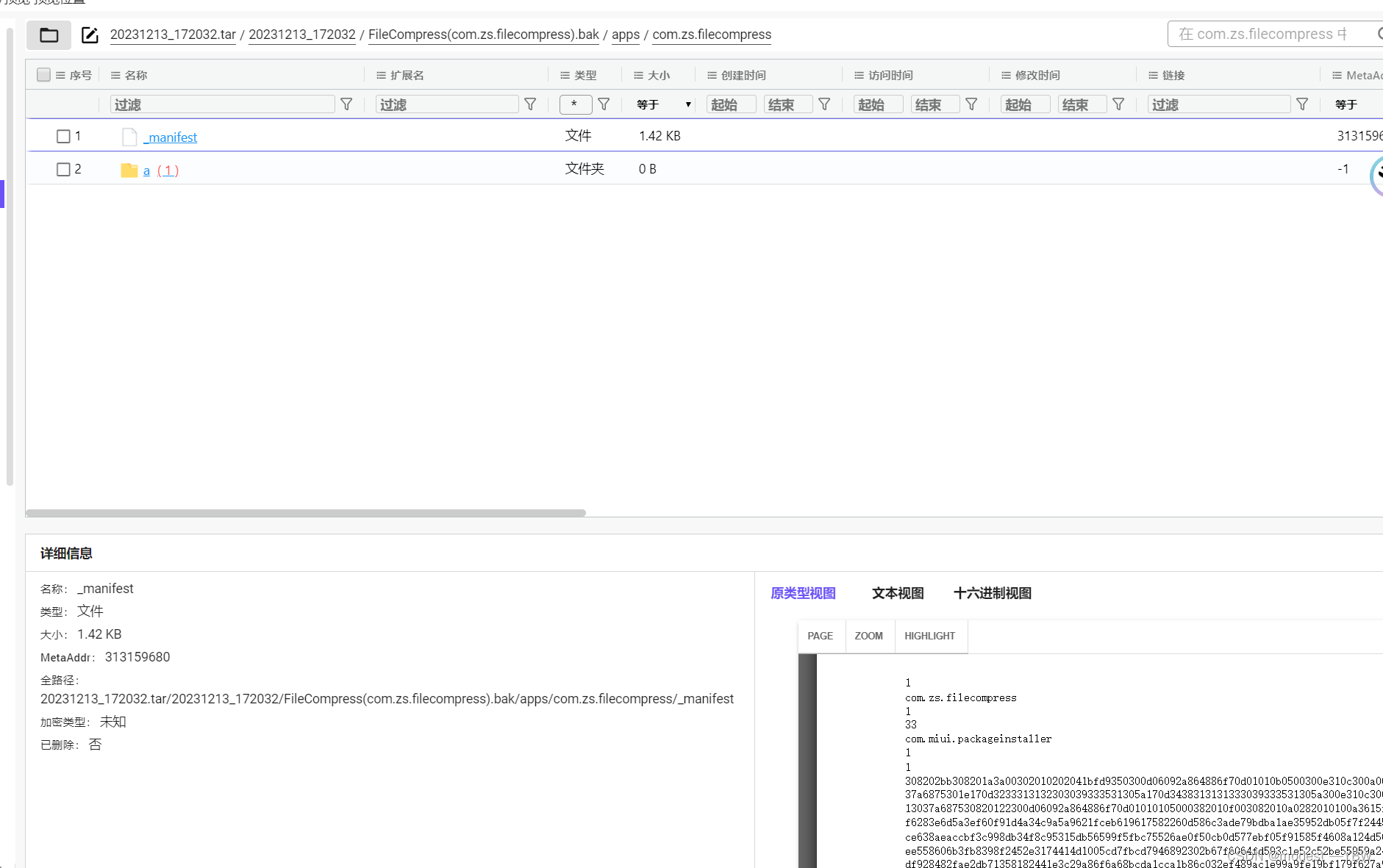Click creation time 起始 input
The height and width of the screenshot is (868, 1383).
tap(732, 104)
